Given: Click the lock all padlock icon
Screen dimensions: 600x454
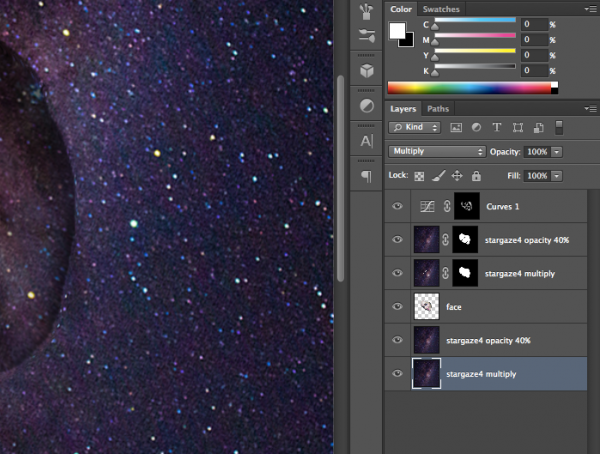Looking at the screenshot, I should [x=475, y=175].
